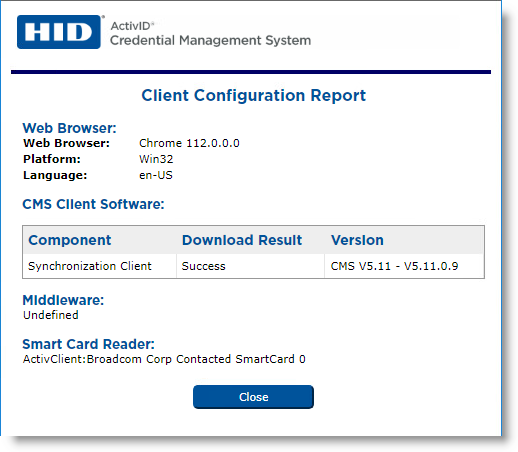
Task: Click the Download Result column header
Action: click(x=242, y=240)
